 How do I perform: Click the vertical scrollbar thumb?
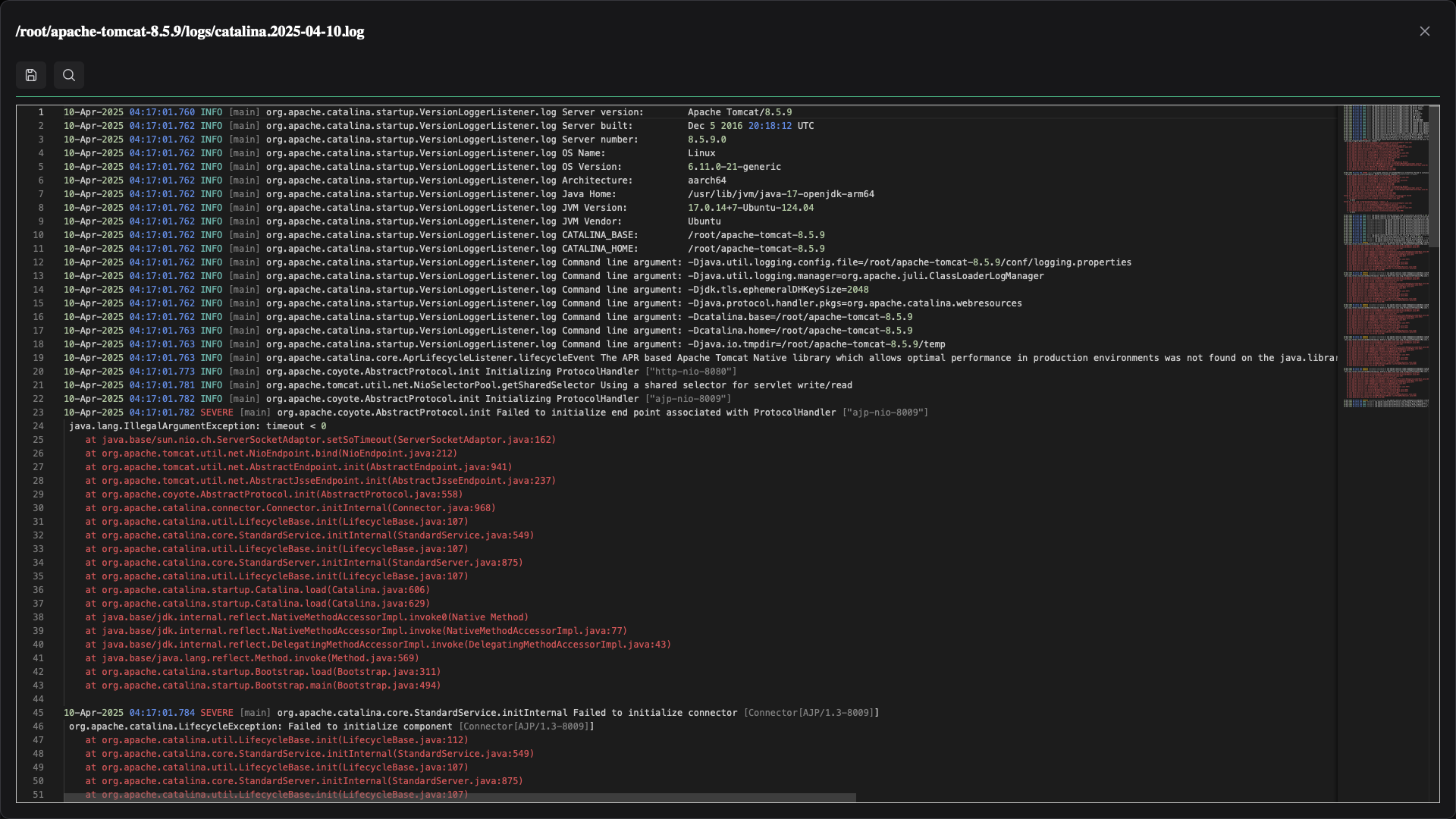[x=1434, y=176]
